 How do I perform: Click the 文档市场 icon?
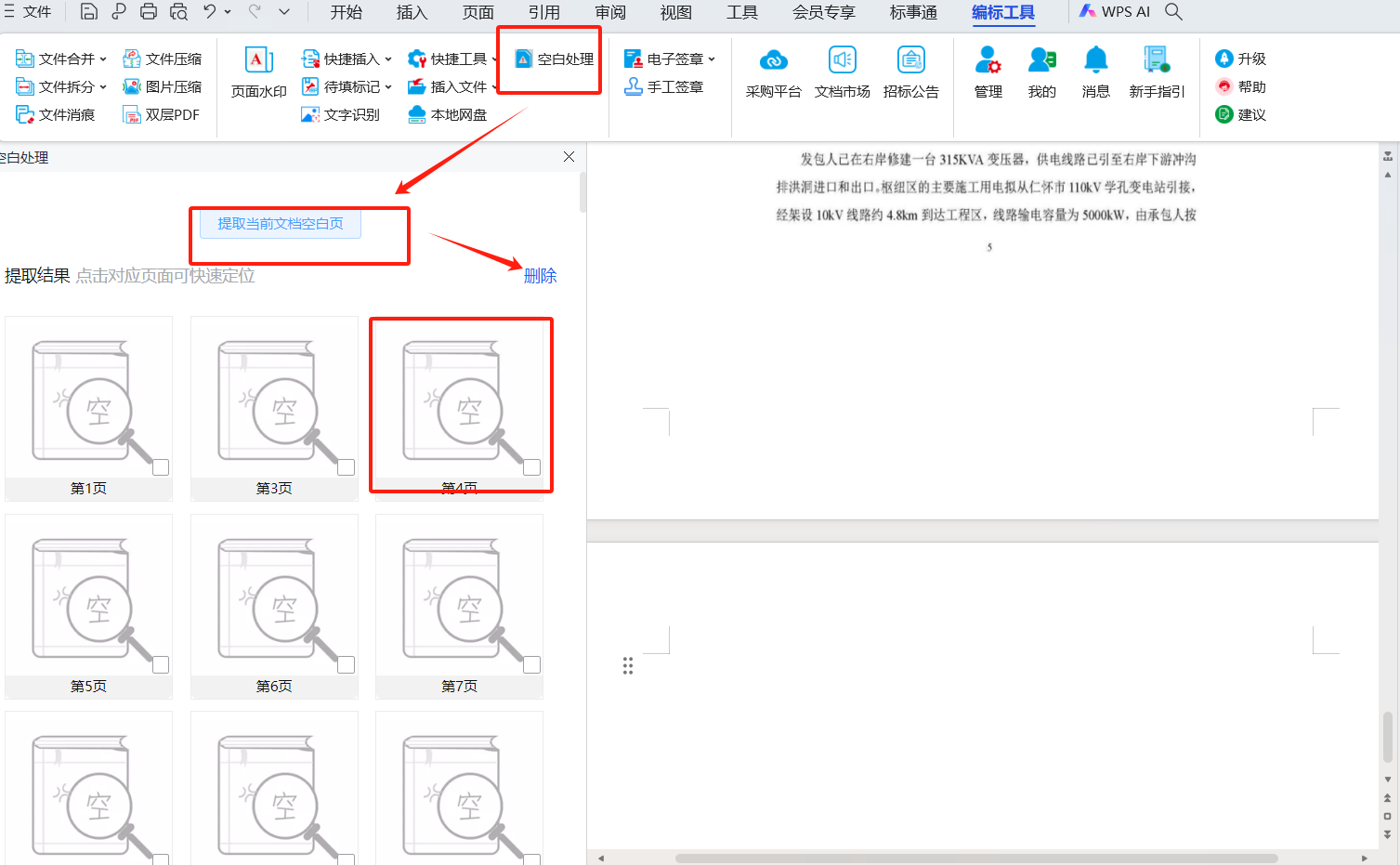click(x=842, y=61)
